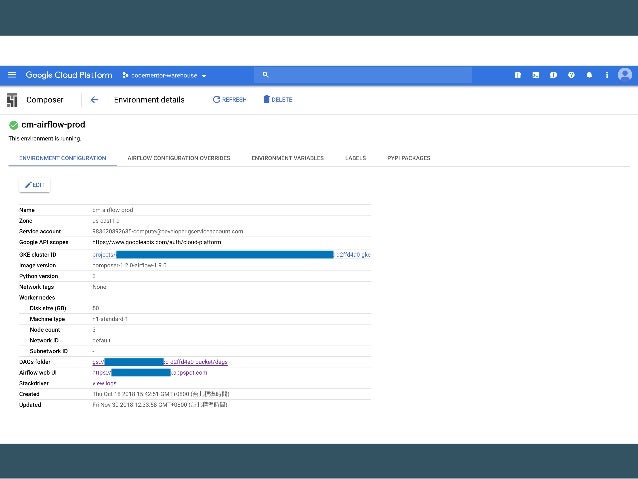Expand the project selector dropdown
Screen dimensions: 638x479
[x=164, y=75]
